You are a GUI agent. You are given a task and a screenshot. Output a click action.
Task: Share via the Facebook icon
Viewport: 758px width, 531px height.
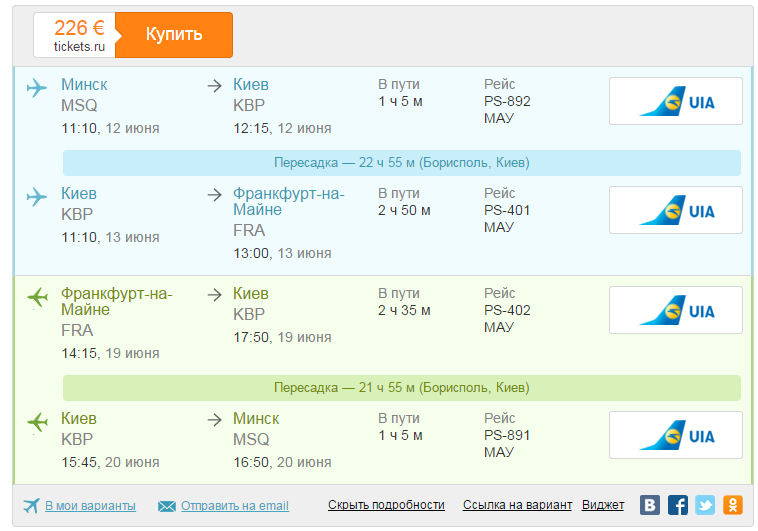[x=678, y=505]
